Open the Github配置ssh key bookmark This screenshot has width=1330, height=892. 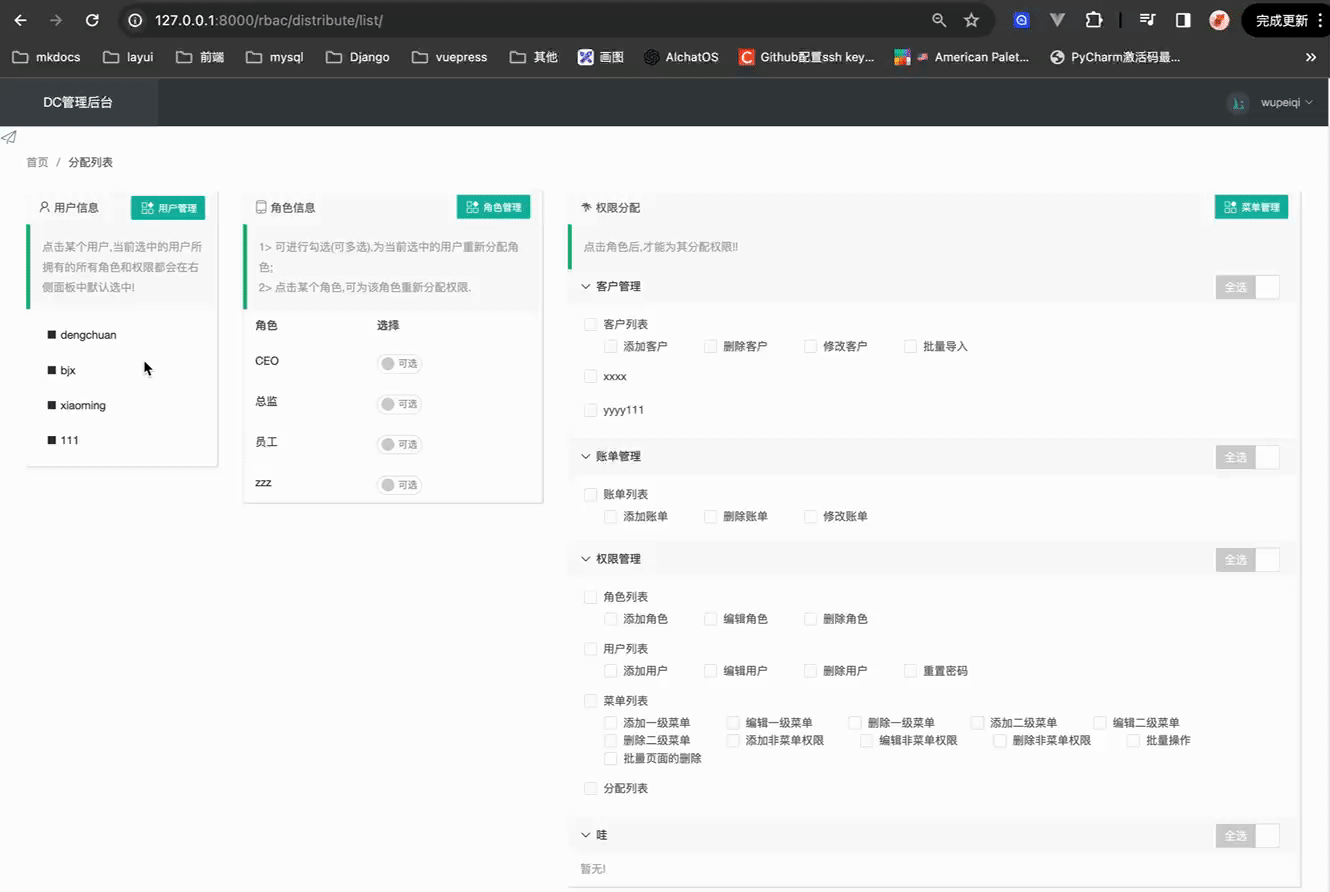click(806, 57)
